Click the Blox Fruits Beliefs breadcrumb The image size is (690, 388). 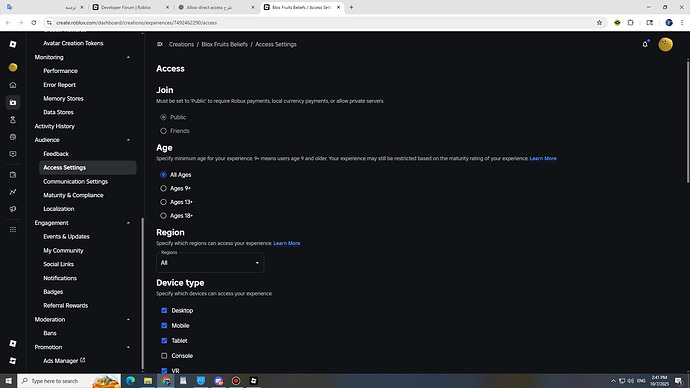[x=224, y=44]
